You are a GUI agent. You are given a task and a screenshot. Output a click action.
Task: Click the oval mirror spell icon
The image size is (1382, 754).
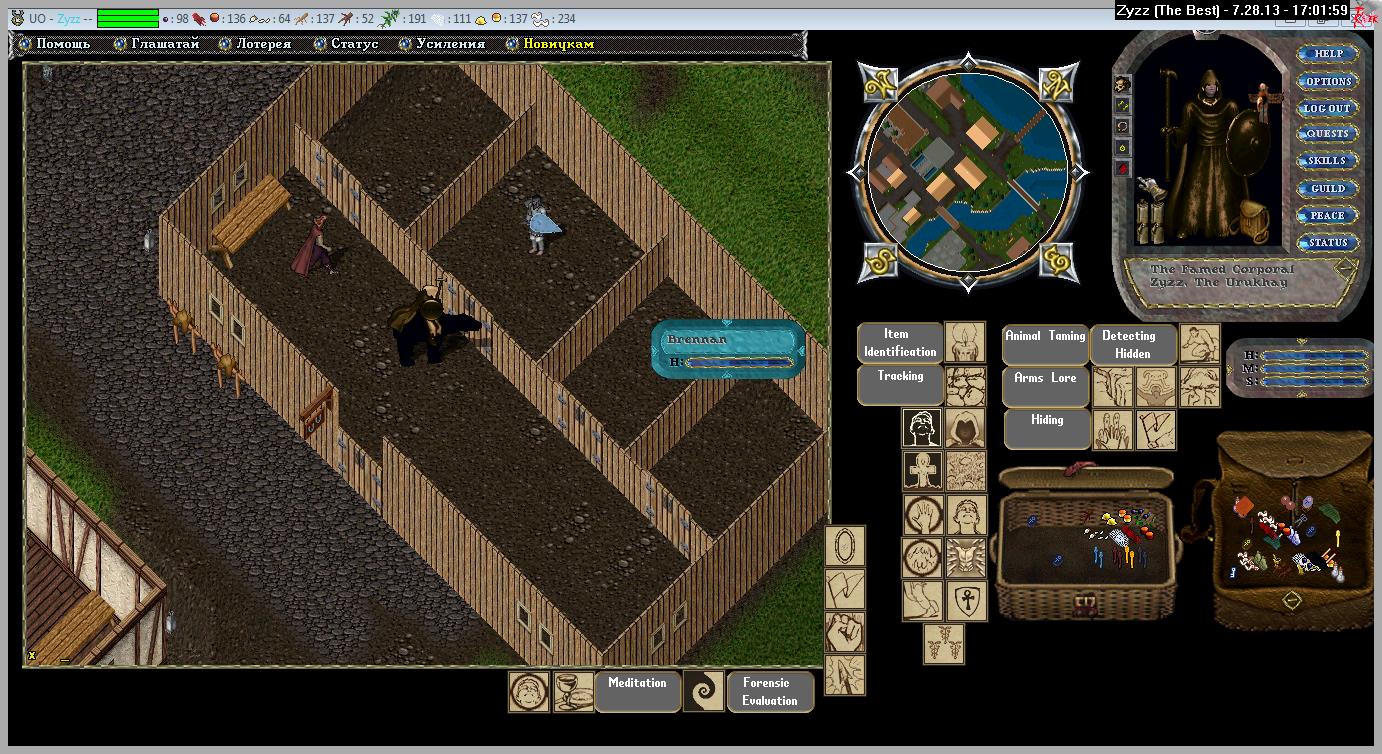(845, 546)
